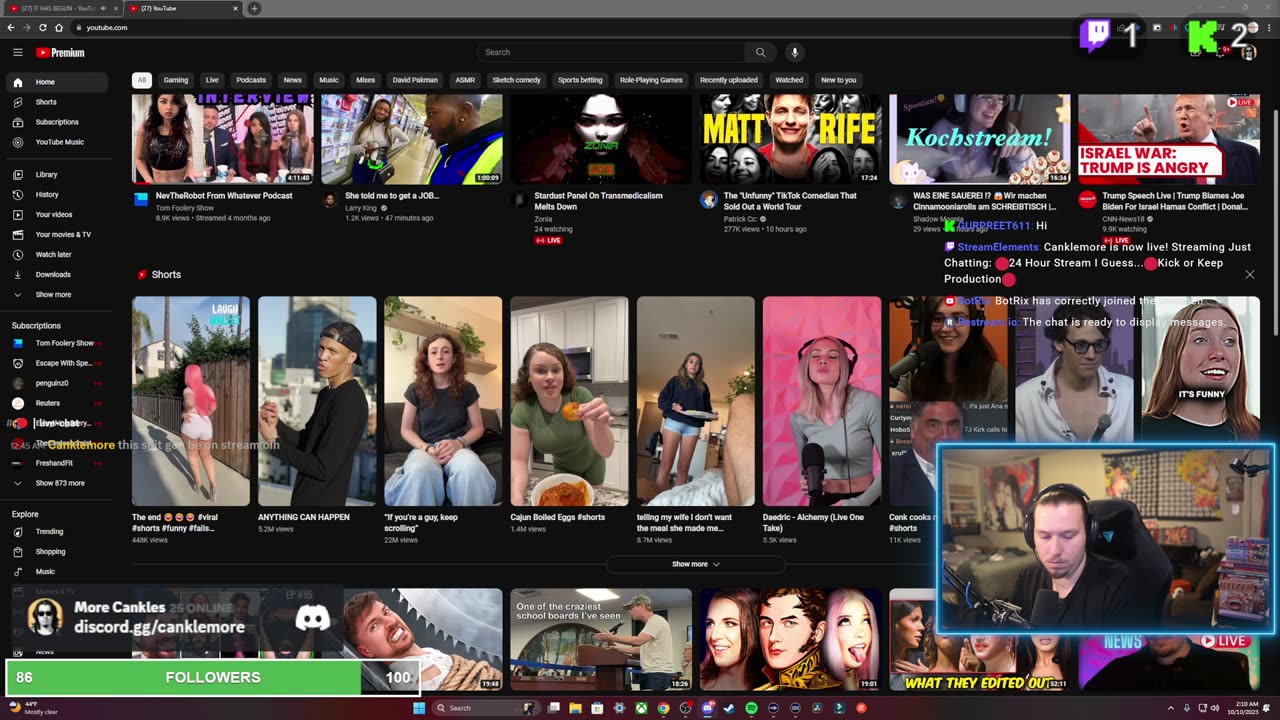
Task: Open Steam from the taskbar
Action: 729,708
